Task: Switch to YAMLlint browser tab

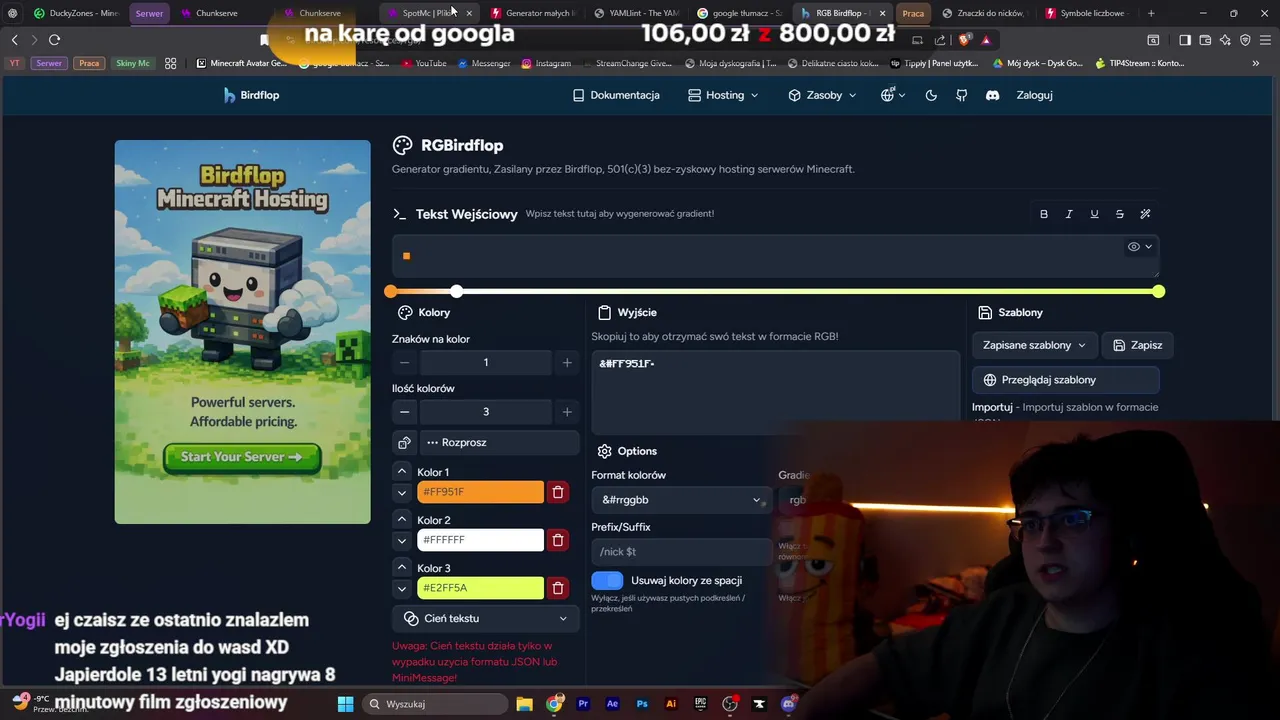Action: pyautogui.click(x=638, y=13)
